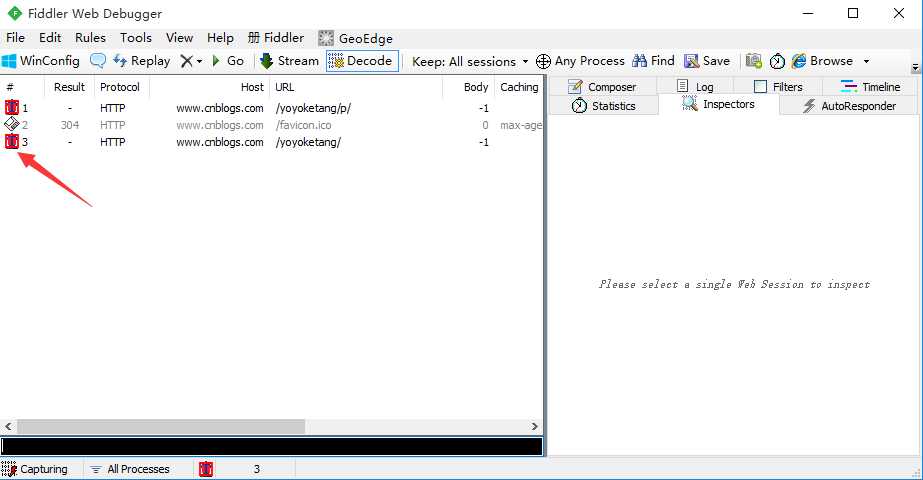Switch to the Composer tab
Image resolution: width=923 pixels, height=480 pixels.
pos(602,87)
